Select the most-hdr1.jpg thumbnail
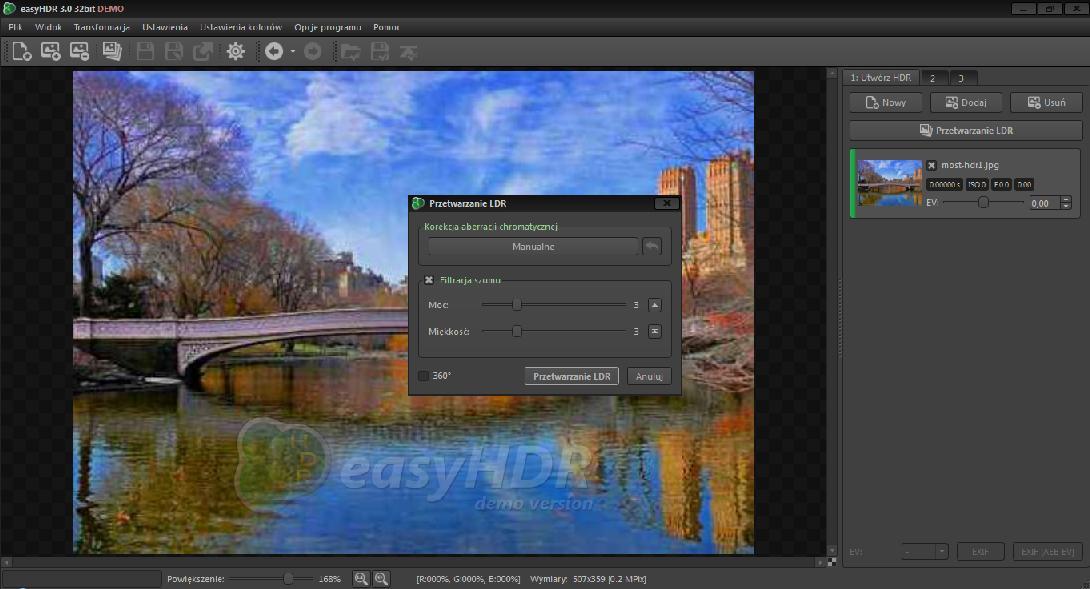Image resolution: width=1090 pixels, height=589 pixels. coord(890,183)
